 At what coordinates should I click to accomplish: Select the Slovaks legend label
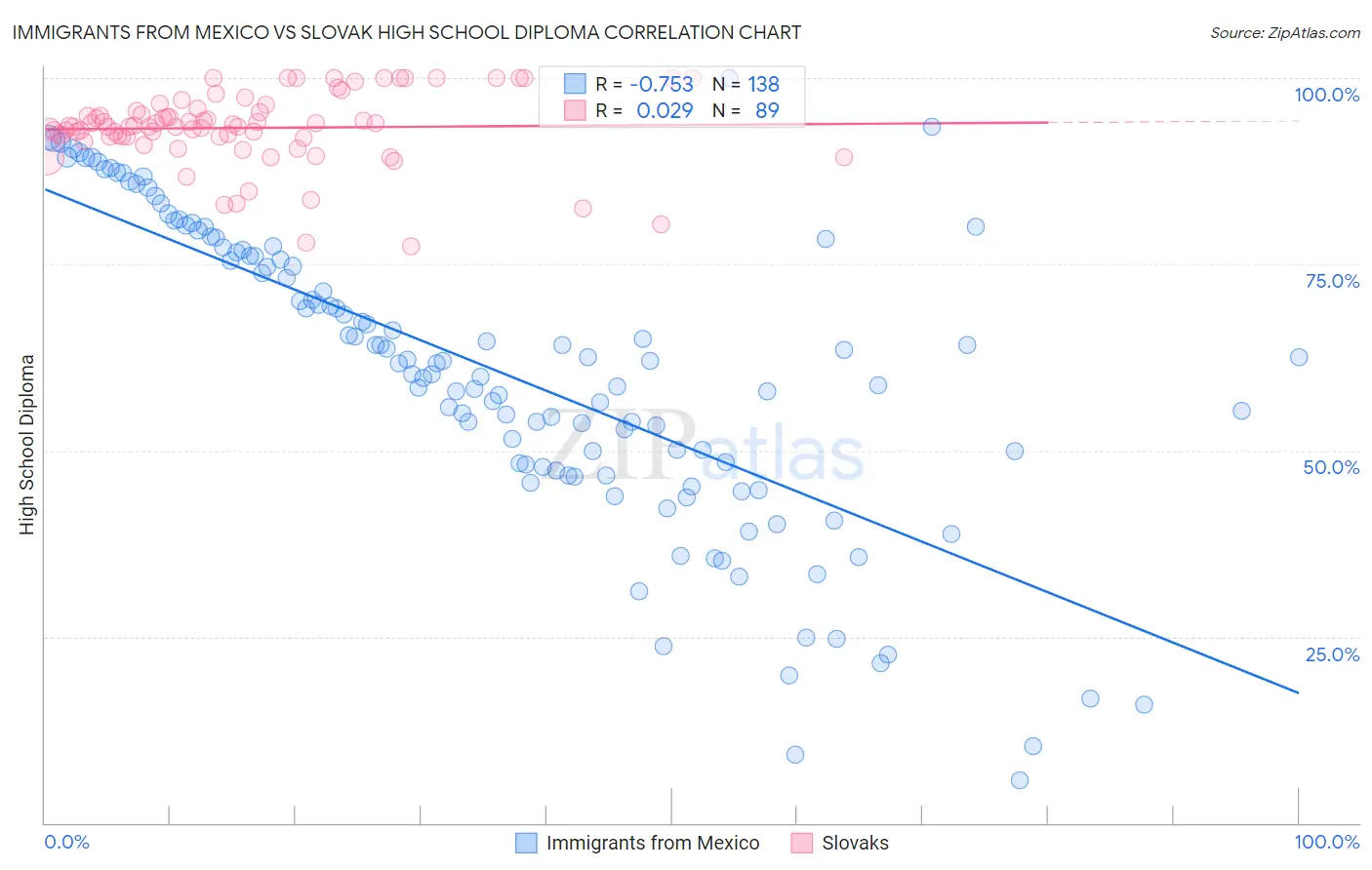[856, 843]
